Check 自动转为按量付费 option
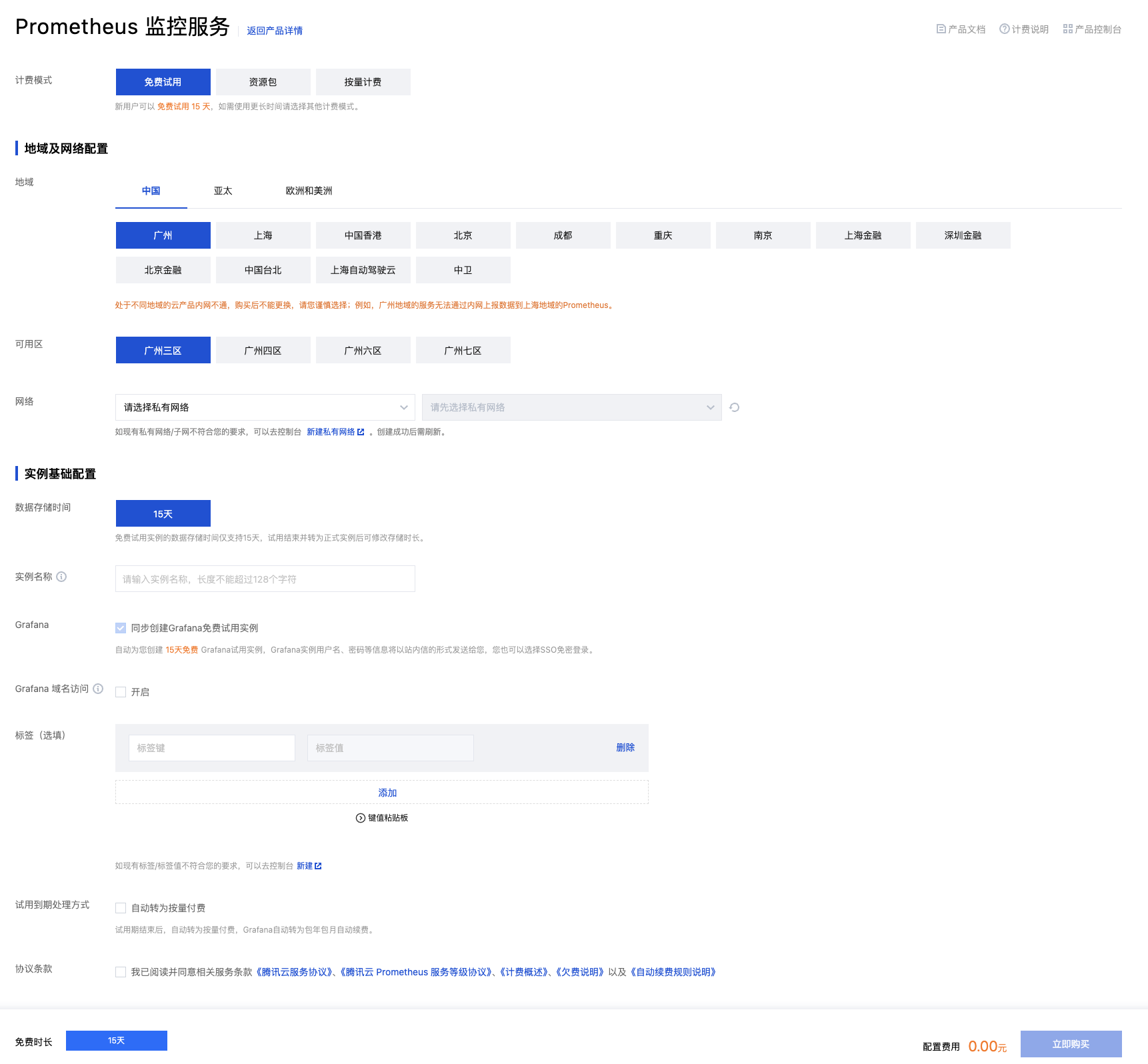1148x1064 pixels. (121, 908)
